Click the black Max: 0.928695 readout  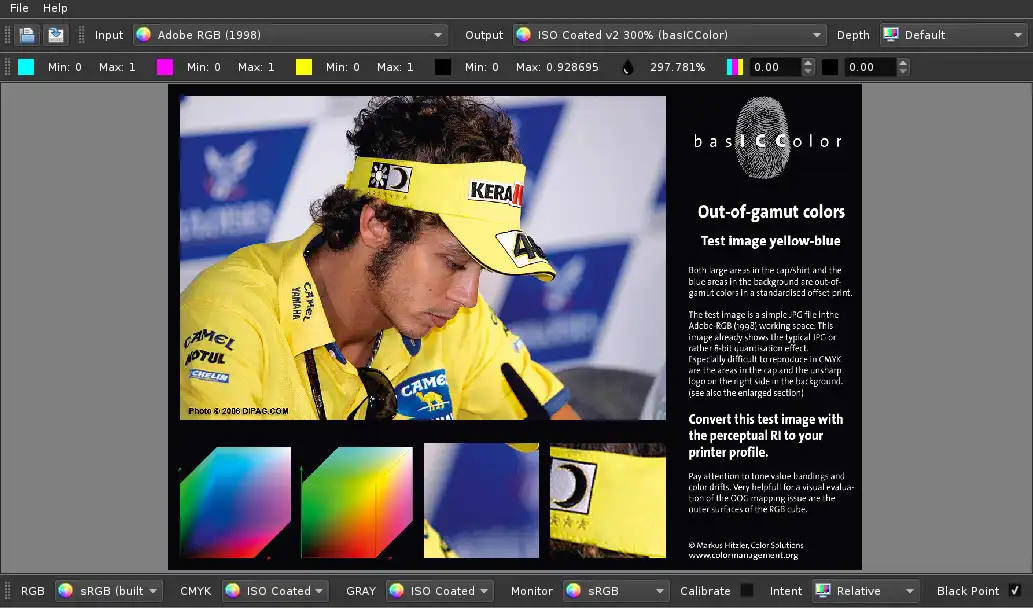pos(557,67)
